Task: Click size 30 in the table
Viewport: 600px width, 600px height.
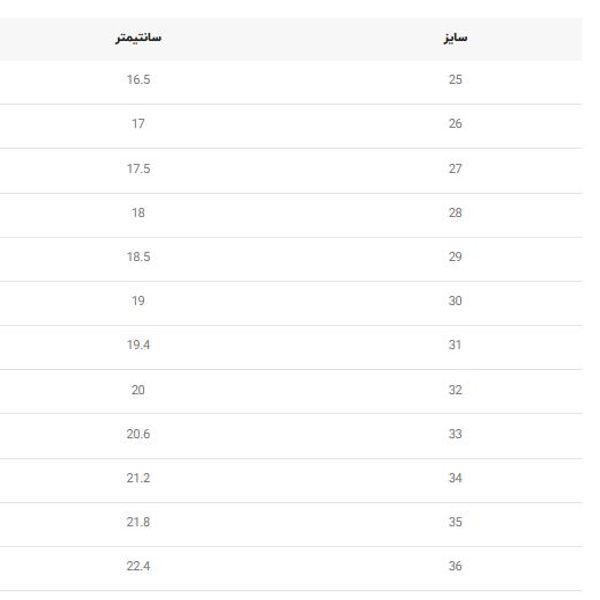Action: click(x=455, y=301)
